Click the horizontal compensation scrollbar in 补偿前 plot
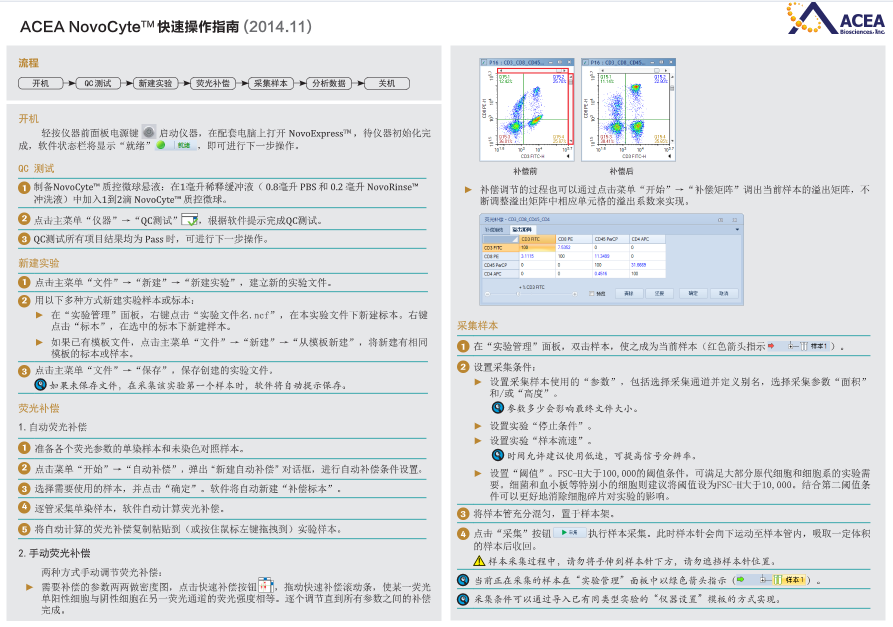893x627 pixels. coord(534,71)
